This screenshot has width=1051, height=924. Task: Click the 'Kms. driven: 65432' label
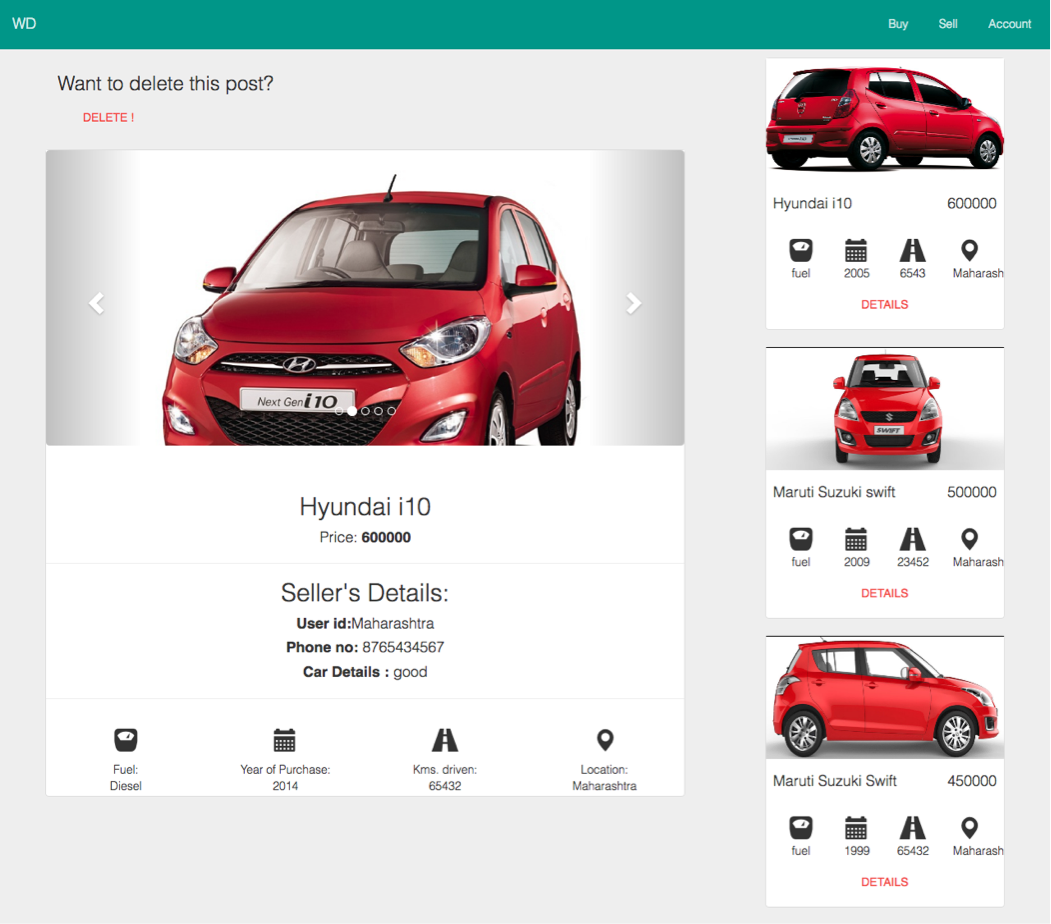pos(444,777)
